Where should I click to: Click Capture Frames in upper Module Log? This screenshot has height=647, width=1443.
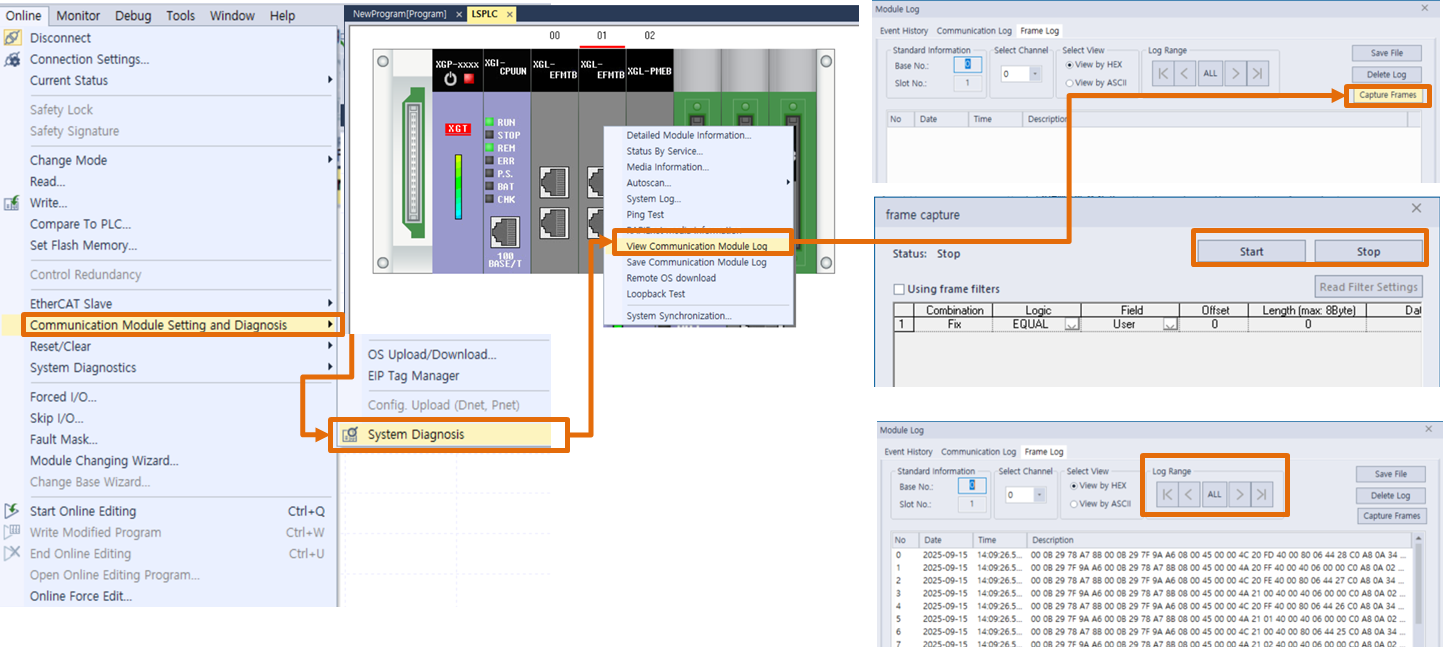[1387, 95]
